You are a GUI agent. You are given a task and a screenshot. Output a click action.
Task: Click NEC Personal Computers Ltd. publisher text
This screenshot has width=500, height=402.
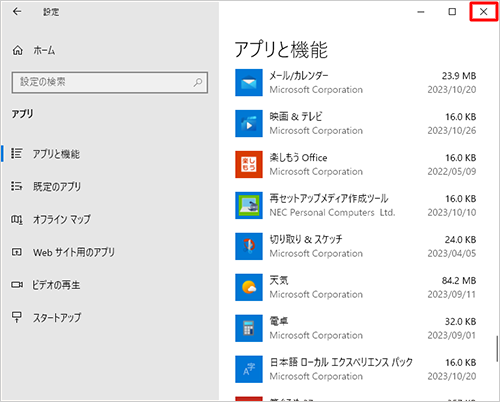(x=332, y=212)
